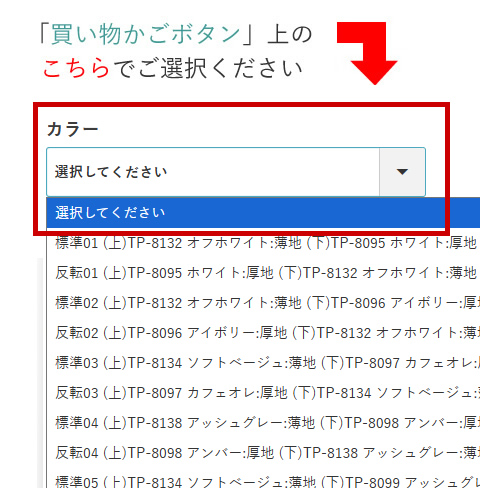Click the 買い物かごボタン heading text
The image size is (480, 488).
[145, 34]
